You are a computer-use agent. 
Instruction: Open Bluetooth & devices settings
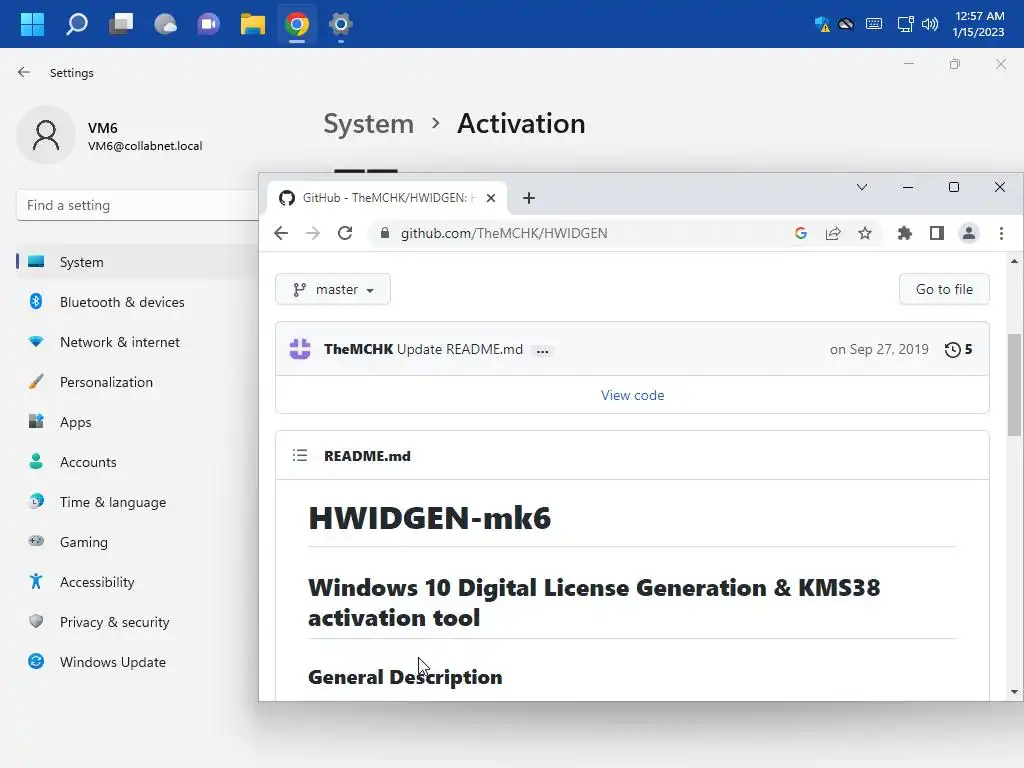[121, 302]
